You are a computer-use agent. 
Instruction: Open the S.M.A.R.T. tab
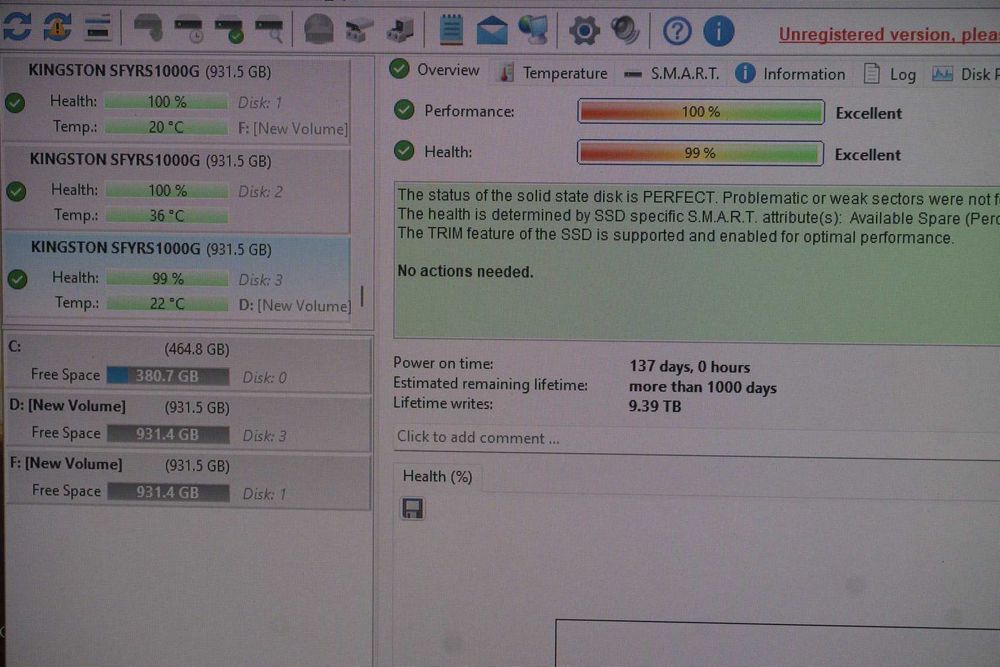(x=671, y=74)
